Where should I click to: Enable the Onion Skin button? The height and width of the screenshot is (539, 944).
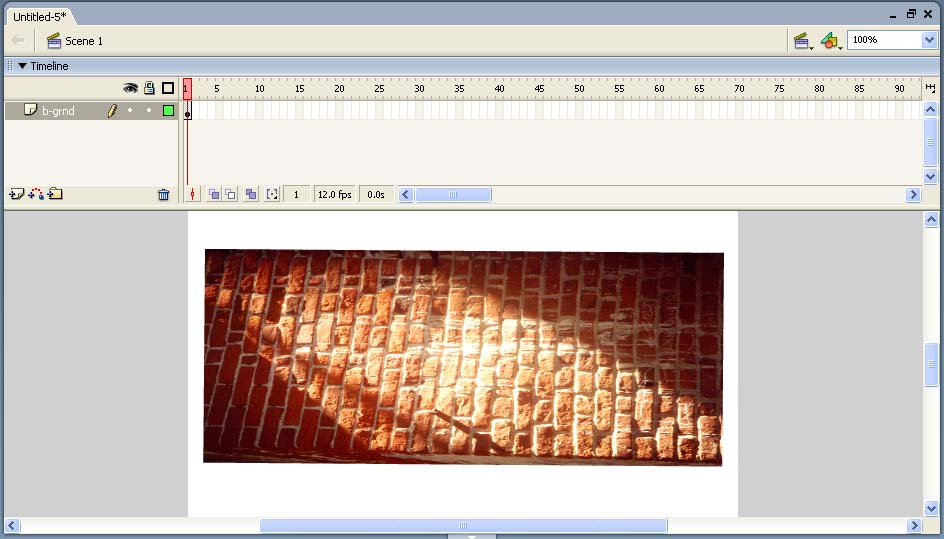coord(213,195)
